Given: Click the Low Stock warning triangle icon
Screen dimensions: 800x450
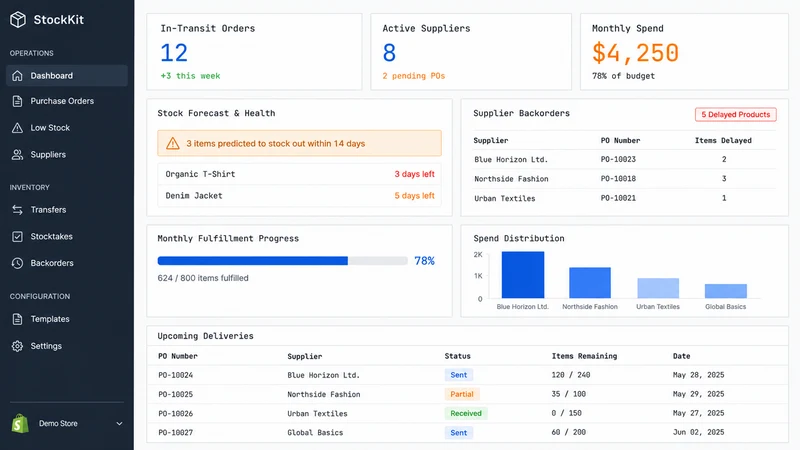Looking at the screenshot, I should 17,128.
